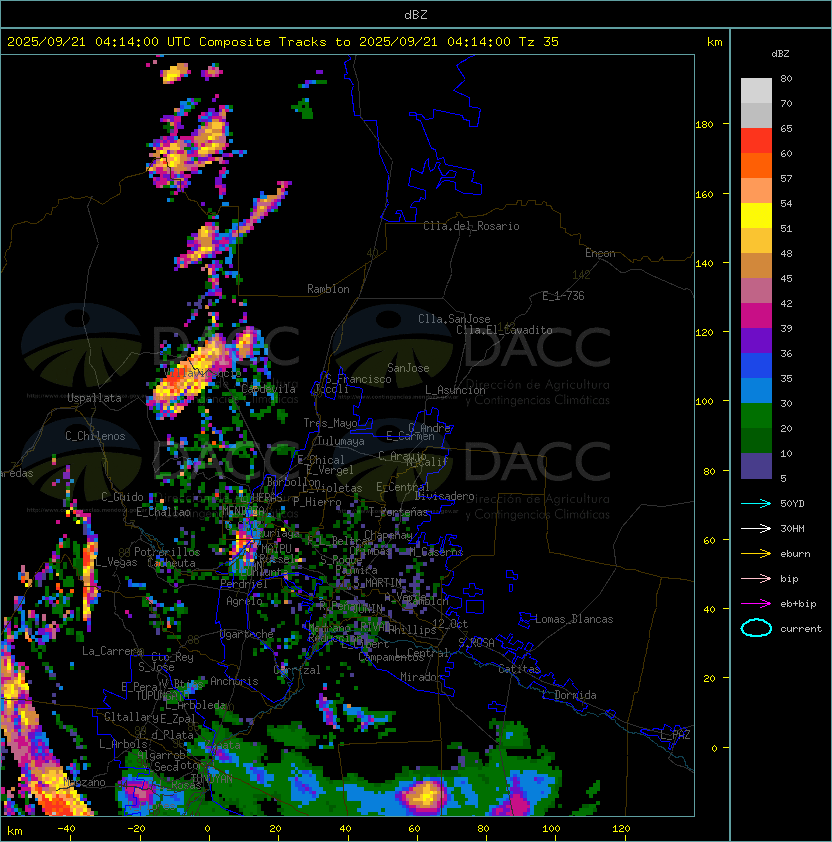Select the mauve 42-45 dBZ swatch
832x842 pixels.
tap(756, 291)
